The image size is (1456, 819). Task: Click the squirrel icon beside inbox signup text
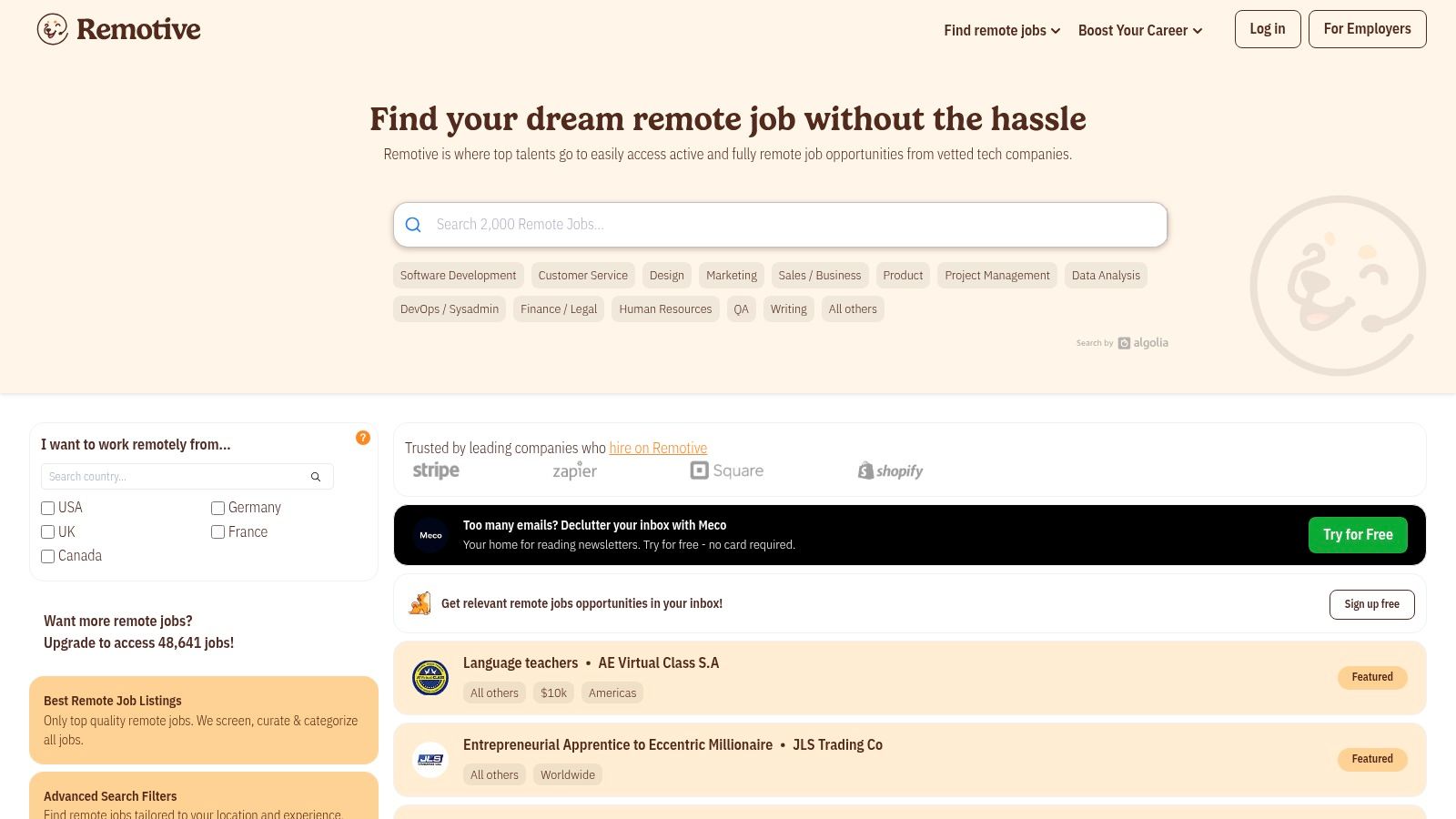(420, 603)
